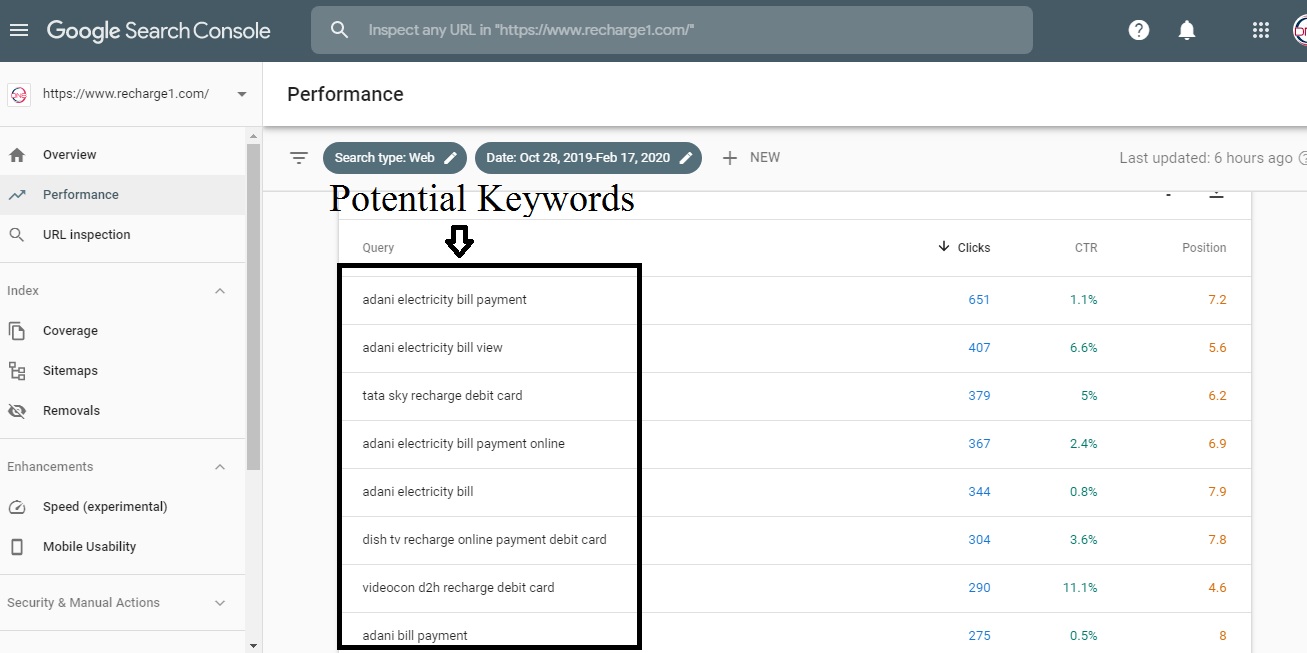
Task: Select query 'adani electricity bill view'
Action: (432, 348)
